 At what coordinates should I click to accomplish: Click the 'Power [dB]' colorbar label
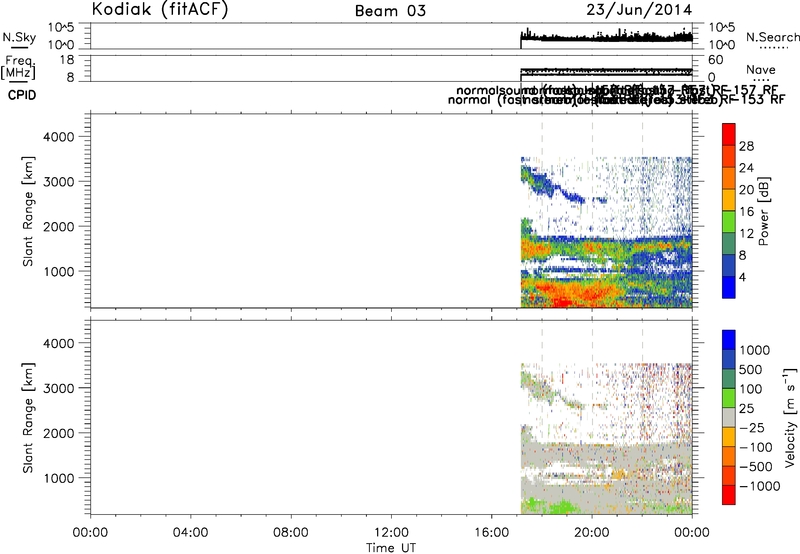coord(763,211)
